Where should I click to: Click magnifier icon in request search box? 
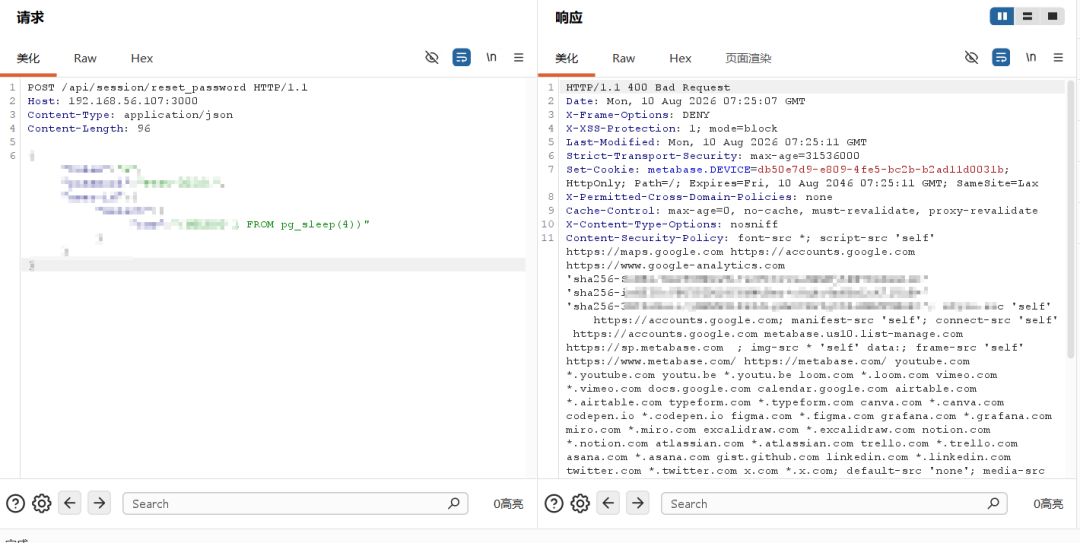point(453,504)
